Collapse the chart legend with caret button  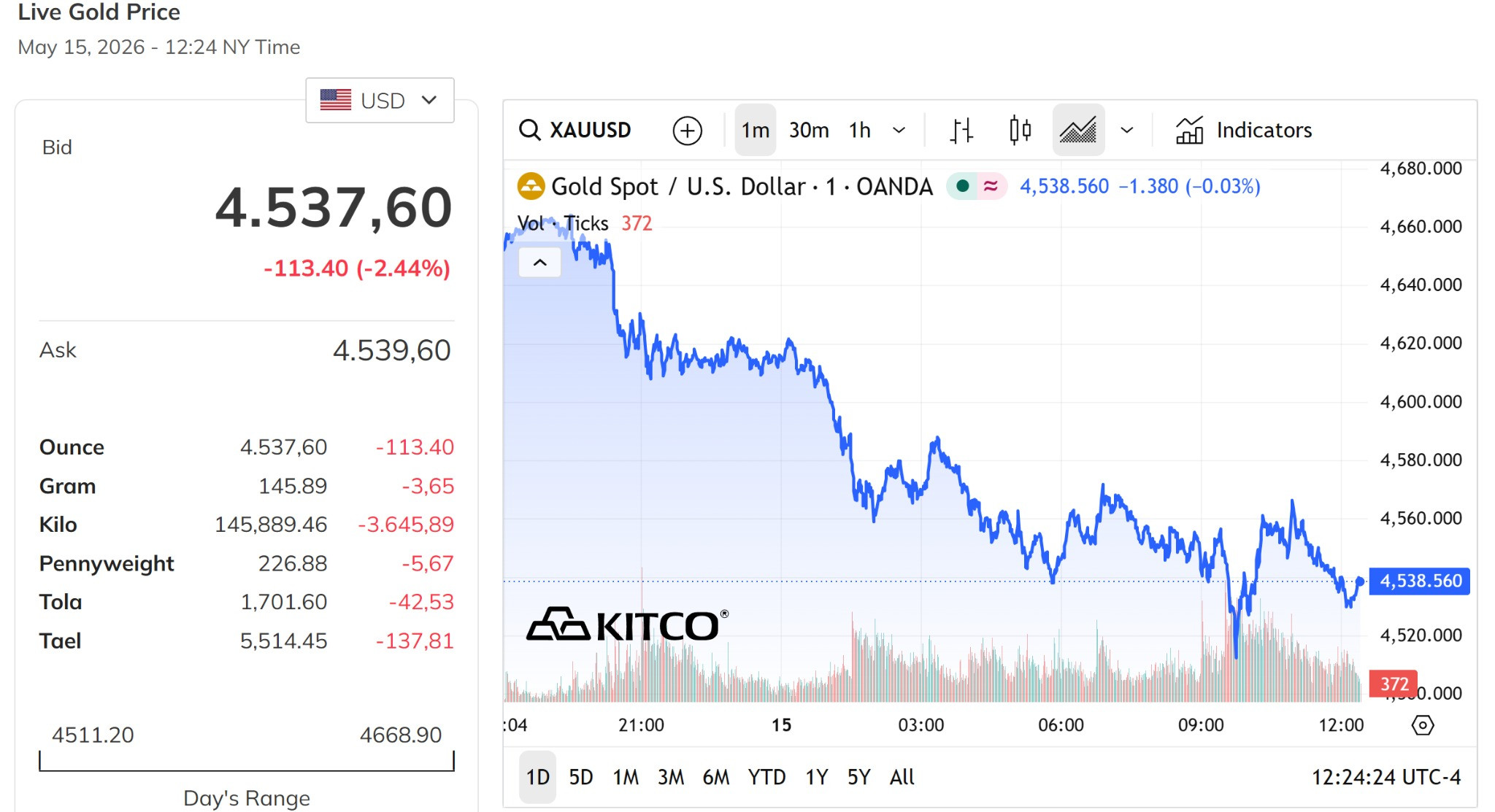pyautogui.click(x=540, y=263)
